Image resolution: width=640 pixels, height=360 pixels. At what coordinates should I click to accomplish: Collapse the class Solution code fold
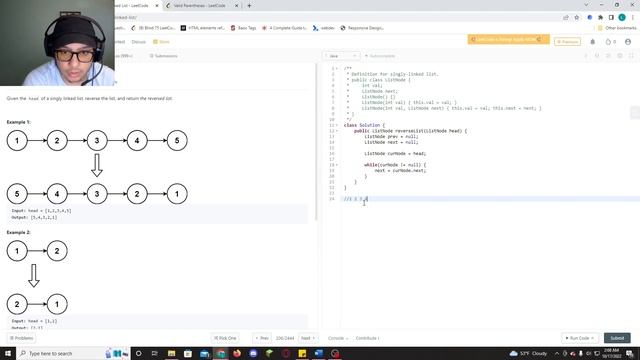point(337,125)
